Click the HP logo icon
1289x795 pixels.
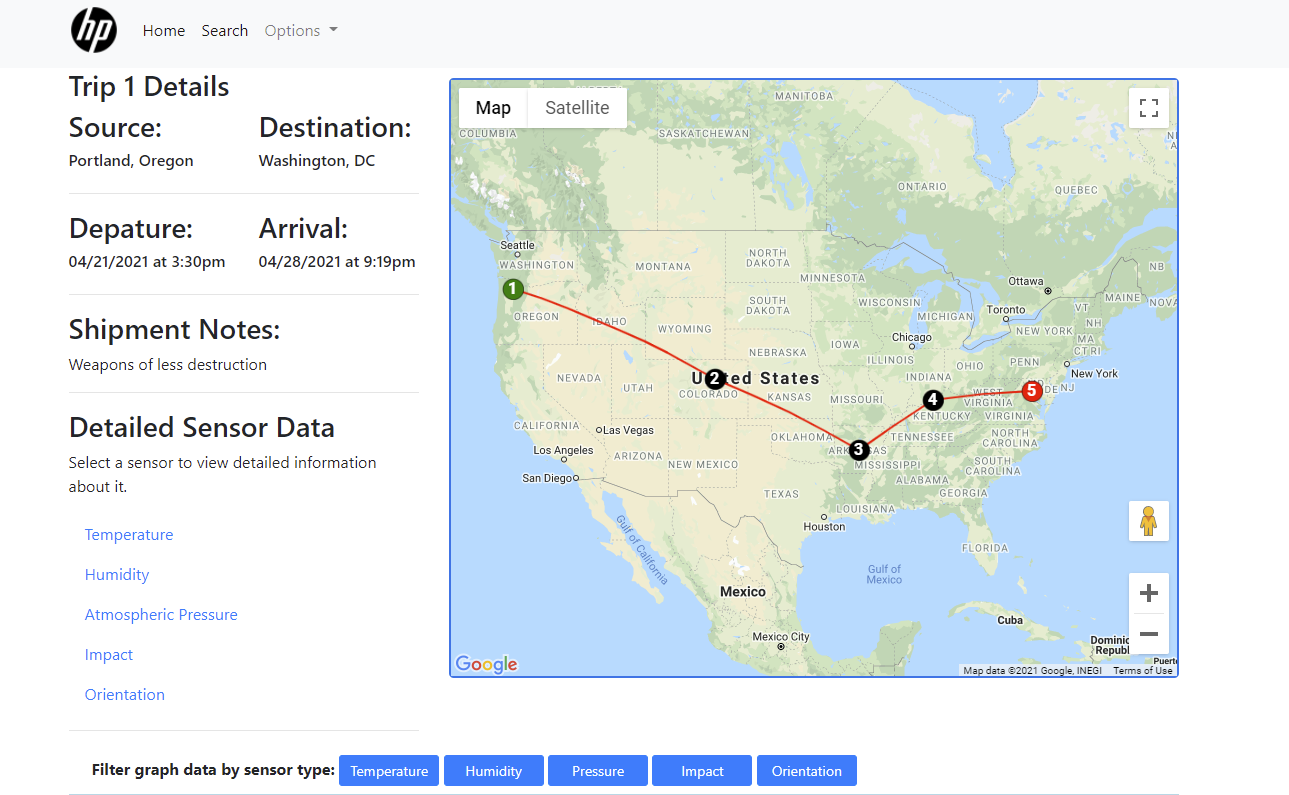pos(94,31)
